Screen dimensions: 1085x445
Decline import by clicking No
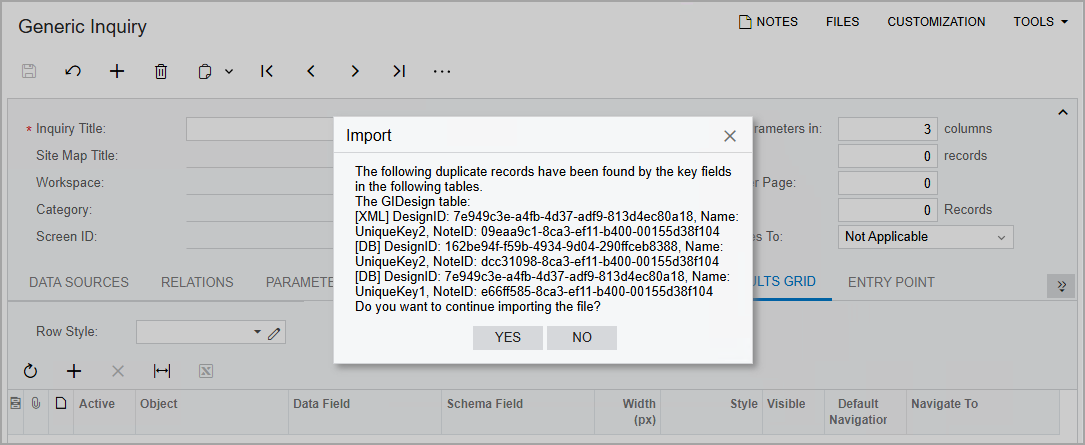point(582,338)
